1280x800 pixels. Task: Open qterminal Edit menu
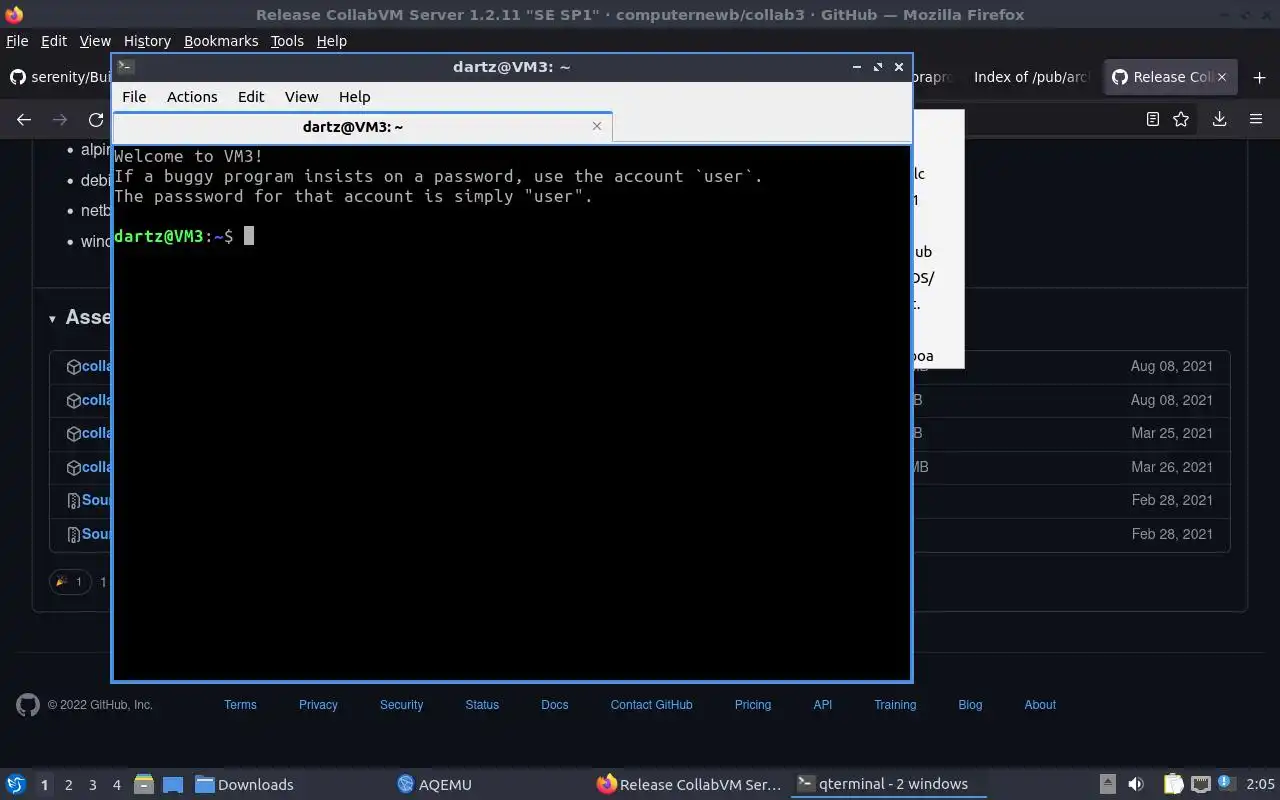pos(251,97)
